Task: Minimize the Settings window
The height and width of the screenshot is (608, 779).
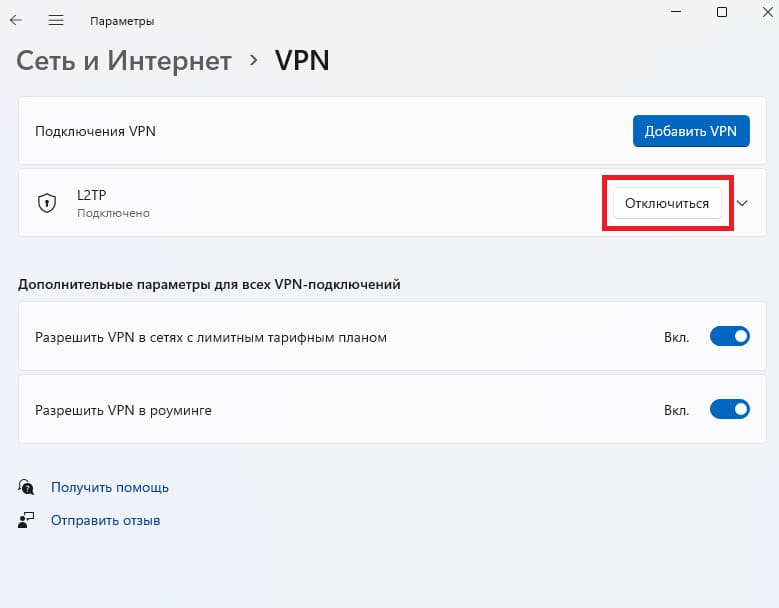Action: (x=676, y=11)
